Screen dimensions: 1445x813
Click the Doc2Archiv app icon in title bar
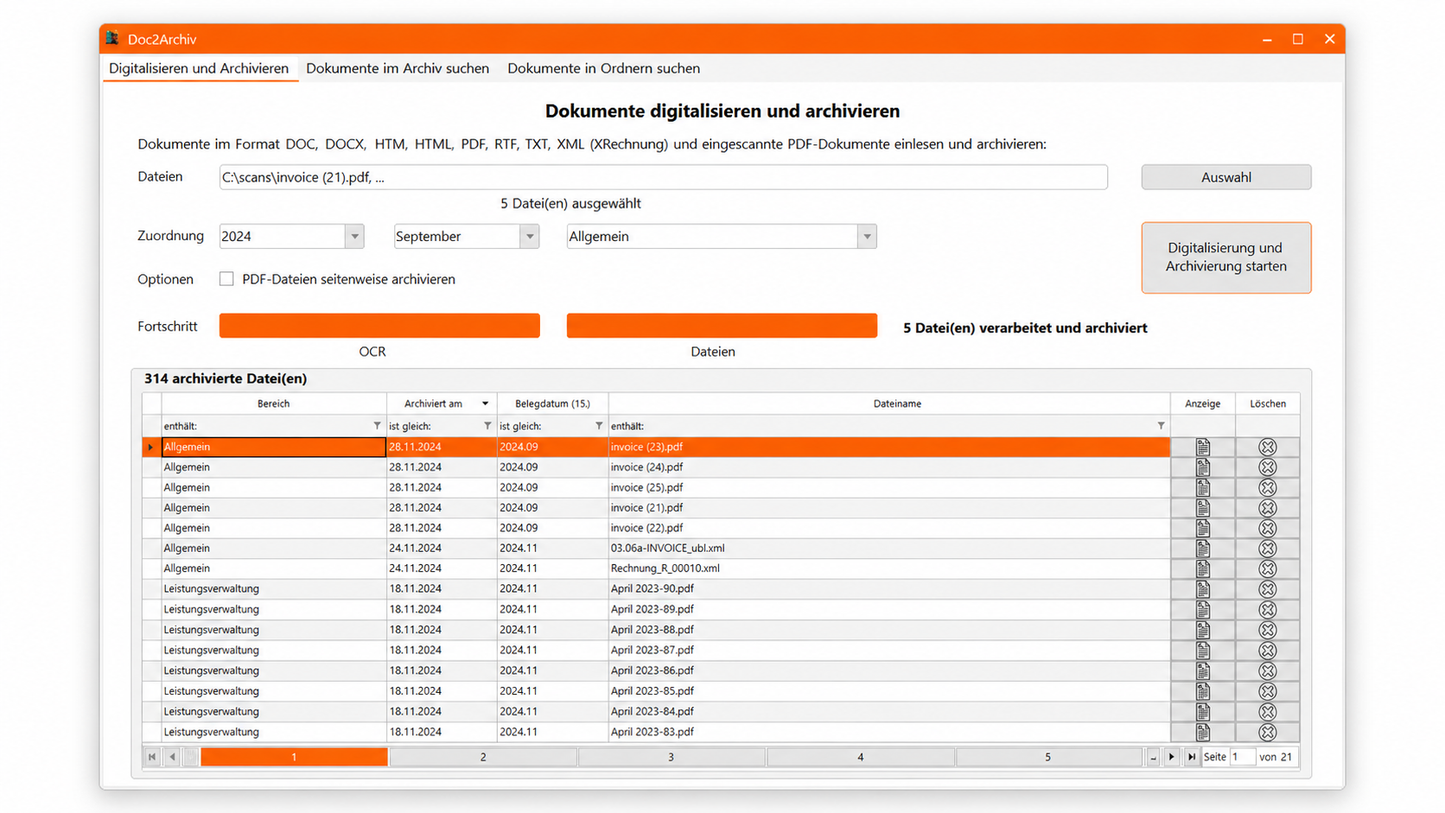tap(113, 39)
